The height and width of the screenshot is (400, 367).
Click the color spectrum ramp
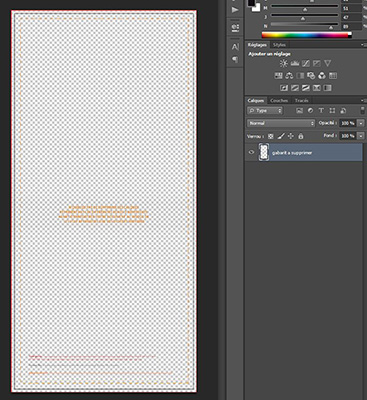[307, 35]
